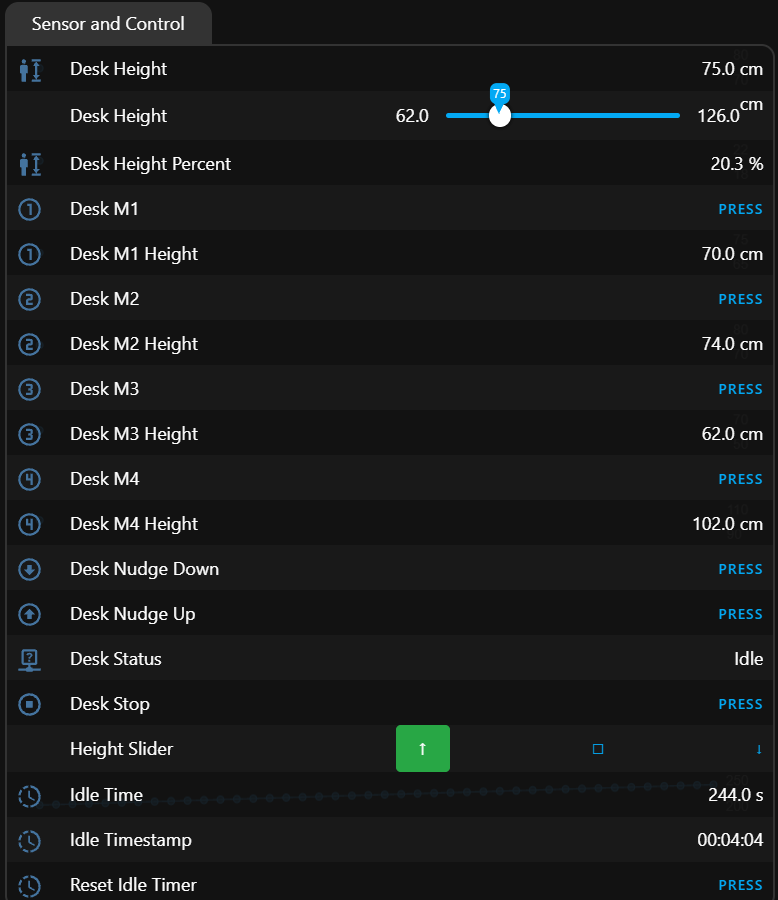Click the Height Slider green up arrow
This screenshot has width=778, height=900.
423,749
